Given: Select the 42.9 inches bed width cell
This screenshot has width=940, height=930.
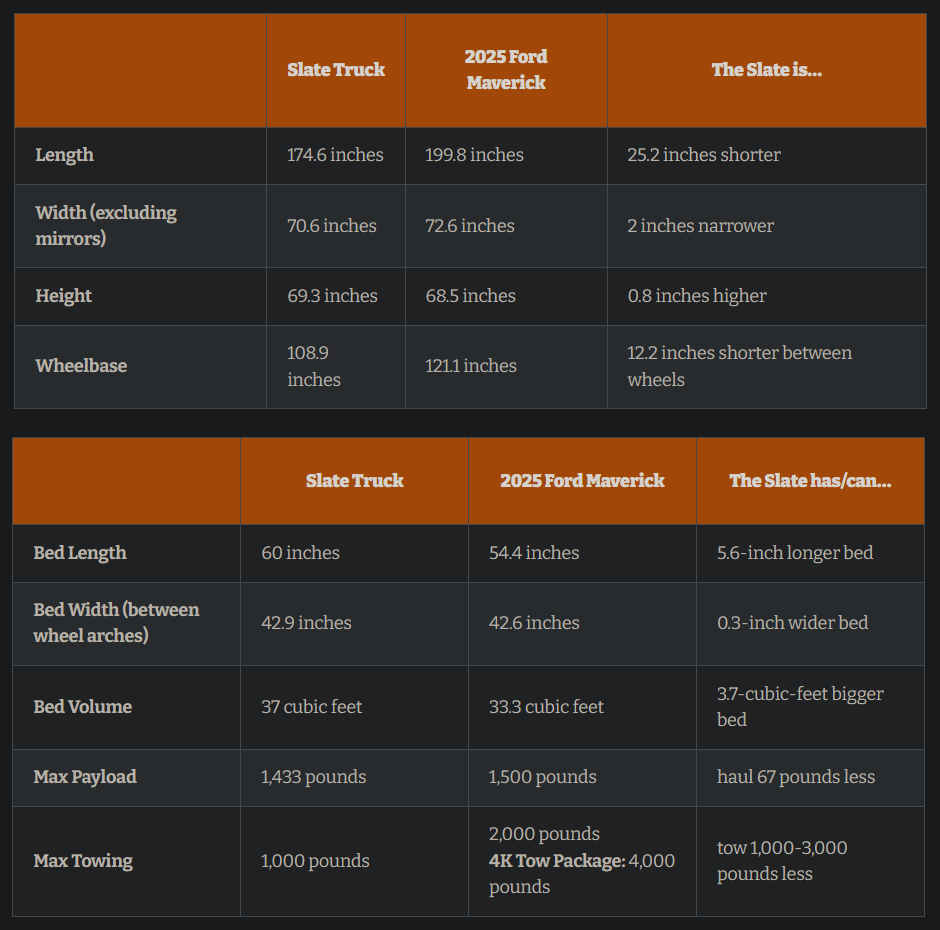Looking at the screenshot, I should [306, 622].
